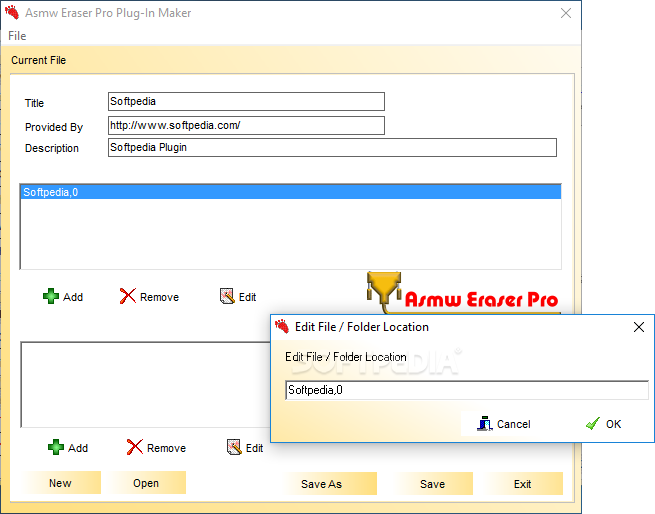Click upper Add label under first list
The image size is (655, 514).
point(73,297)
